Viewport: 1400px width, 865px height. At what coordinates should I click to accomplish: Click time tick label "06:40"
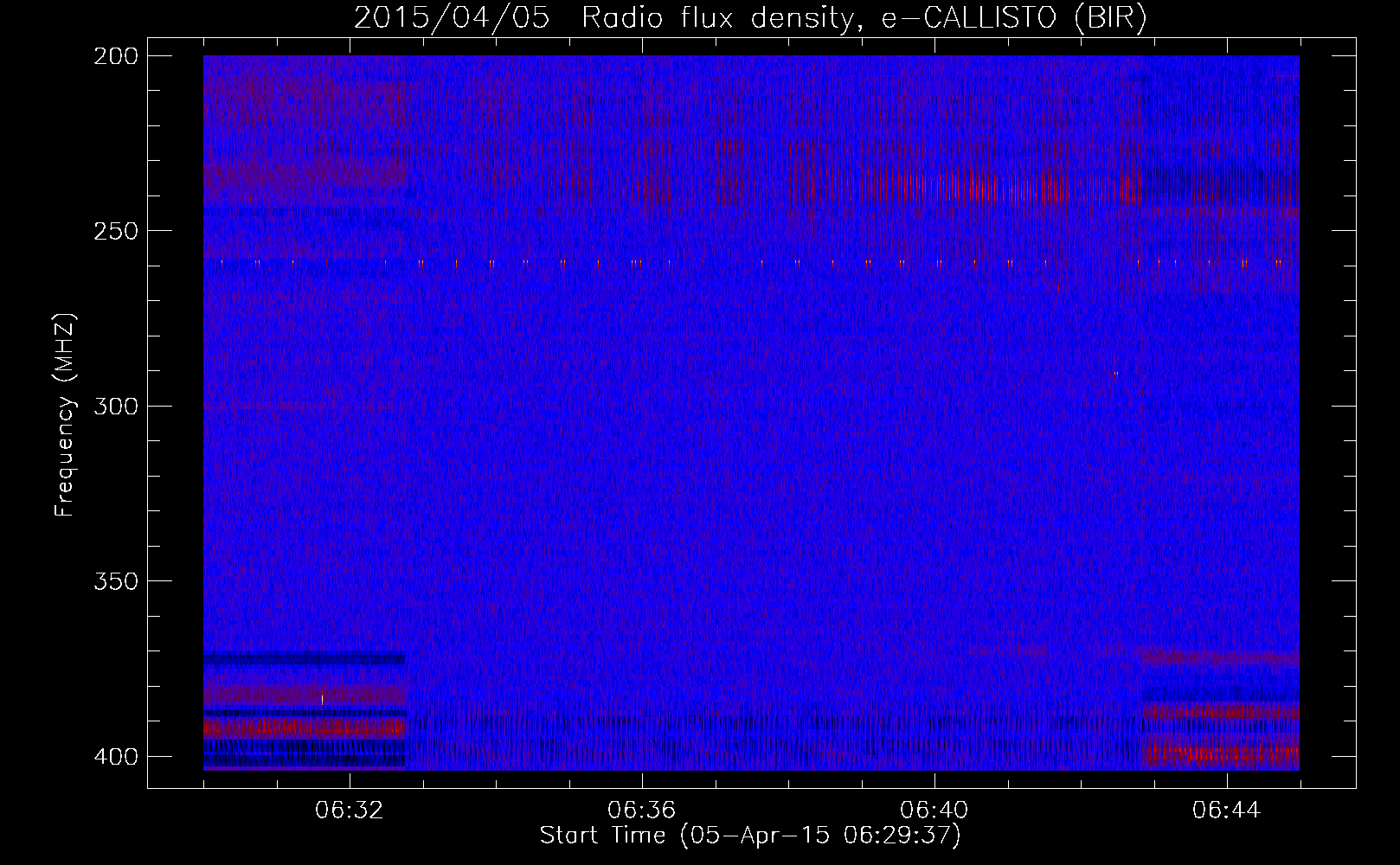[934, 811]
